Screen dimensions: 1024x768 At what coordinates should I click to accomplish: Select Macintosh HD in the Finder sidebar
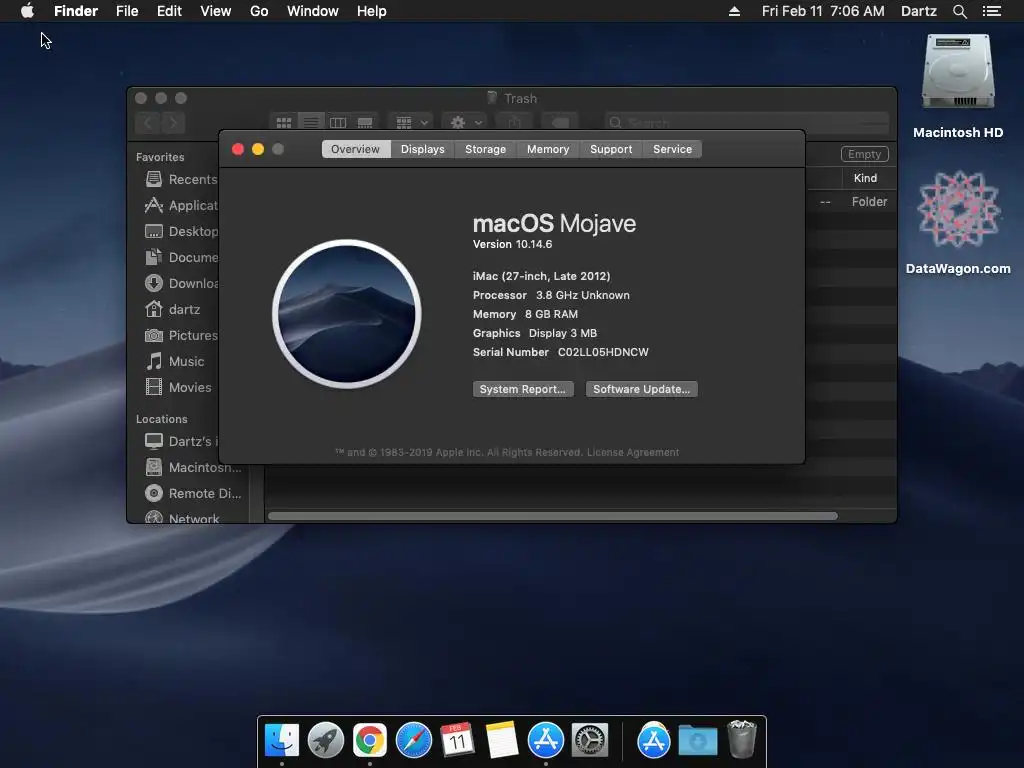click(x=193, y=468)
